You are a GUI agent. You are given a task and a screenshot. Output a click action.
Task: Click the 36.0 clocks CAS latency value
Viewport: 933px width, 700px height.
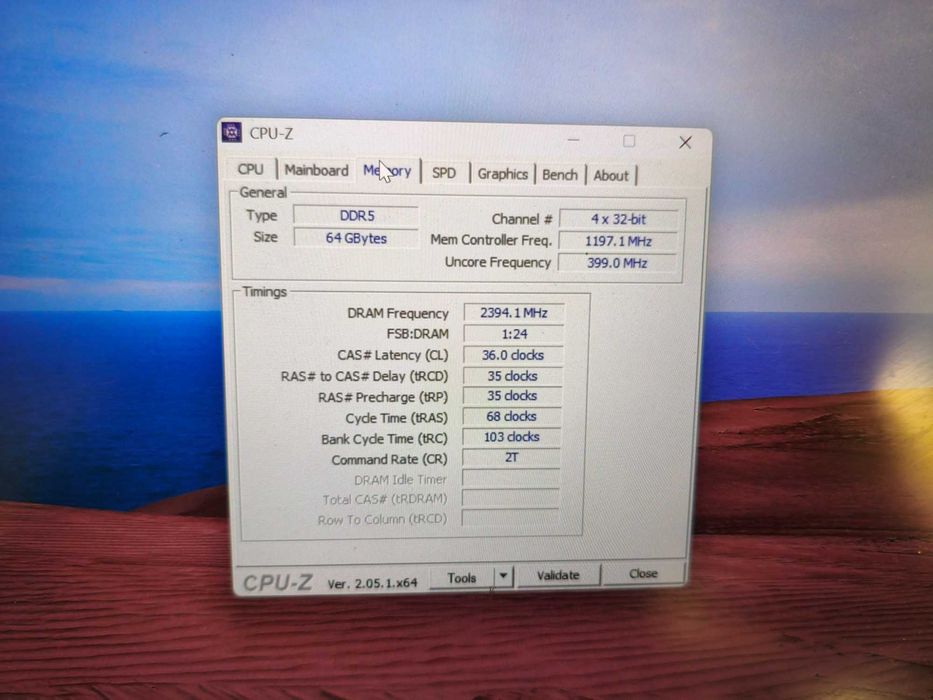(x=513, y=355)
